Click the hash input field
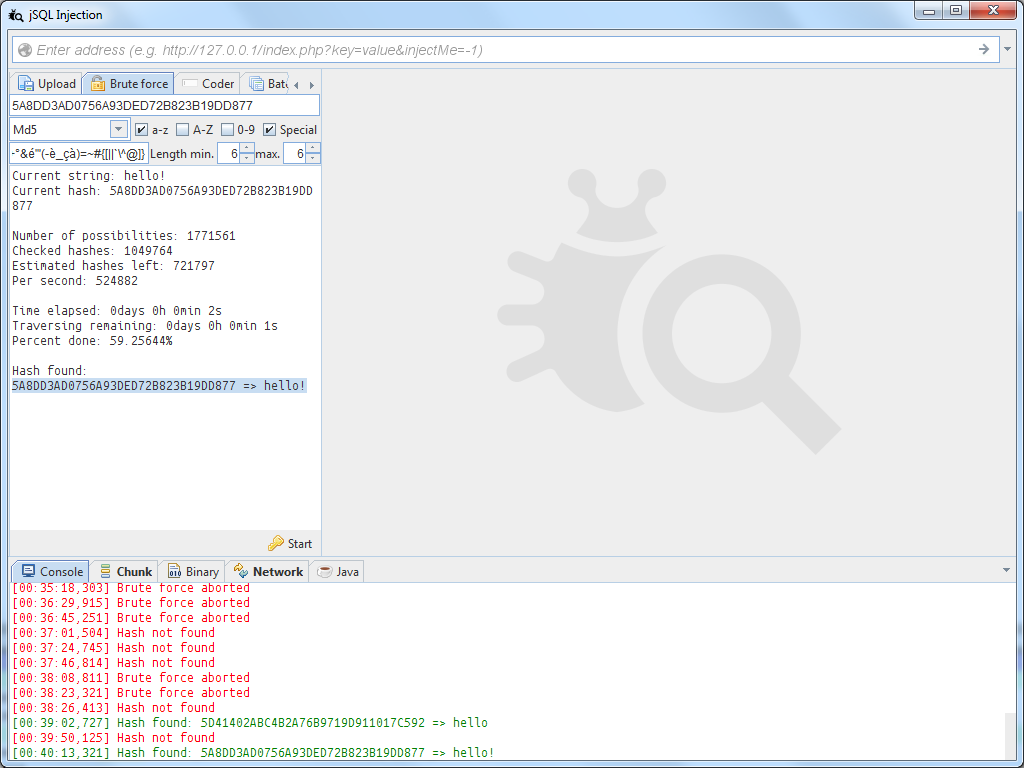The width and height of the screenshot is (1024, 768). pyautogui.click(x=165, y=105)
